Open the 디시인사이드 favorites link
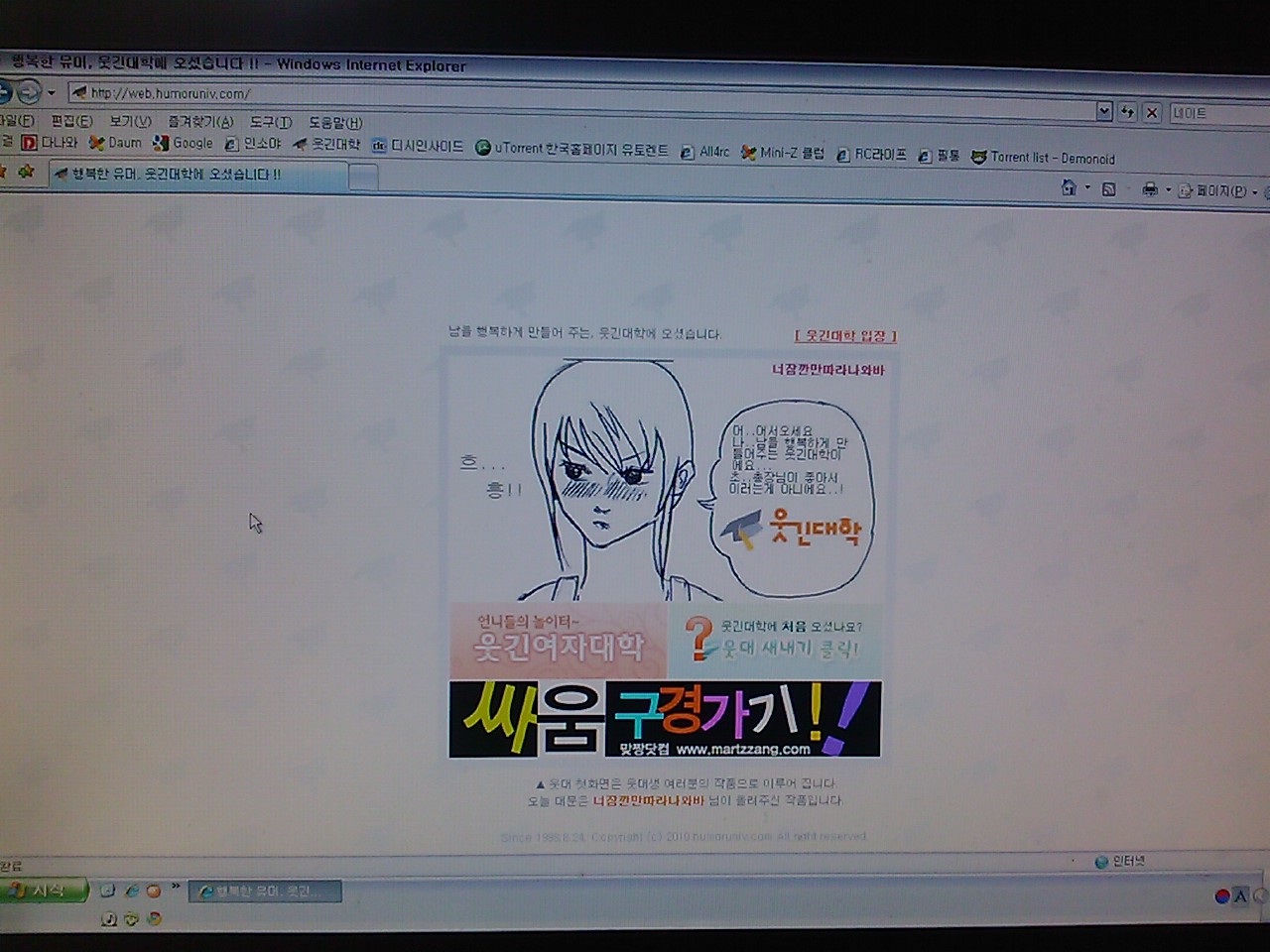Screen dimensions: 1270x952 (x=417, y=146)
